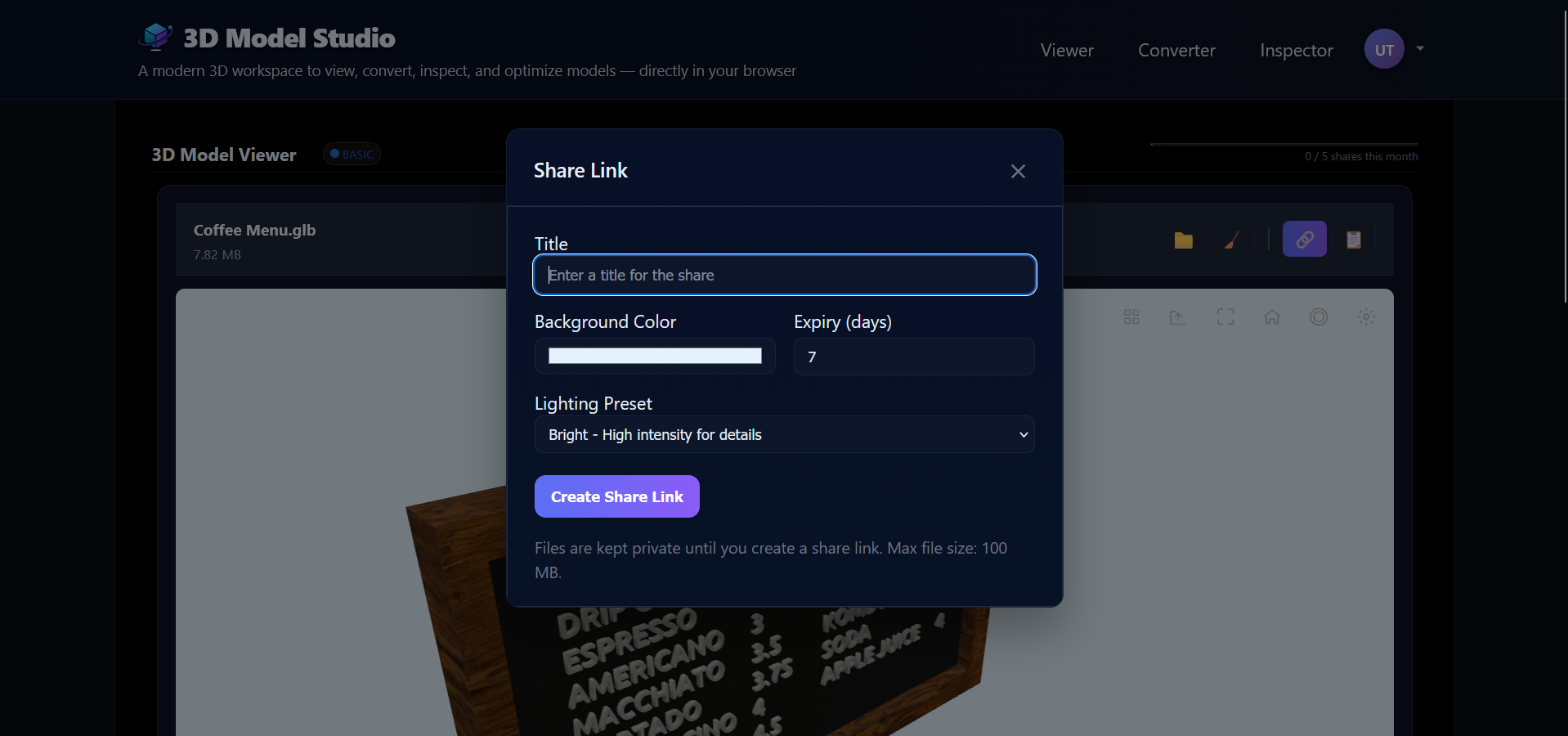The width and height of the screenshot is (1568, 736).
Task: Click the grid view icon in viewer toolbar
Action: coord(1131,317)
